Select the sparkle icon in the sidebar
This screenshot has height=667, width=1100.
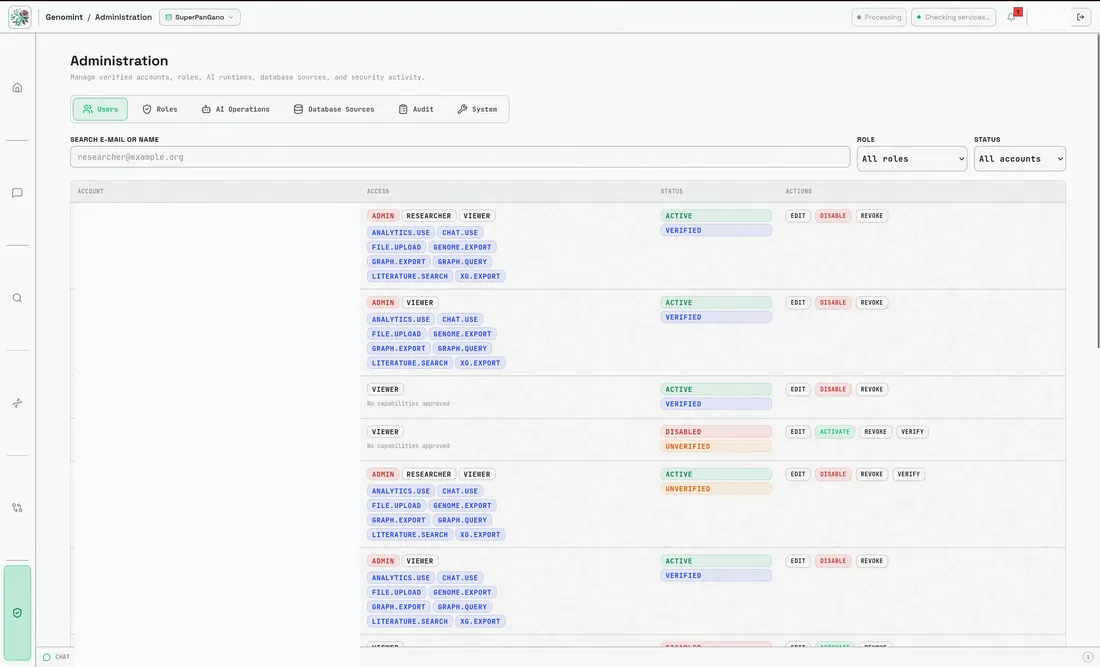coord(18,403)
